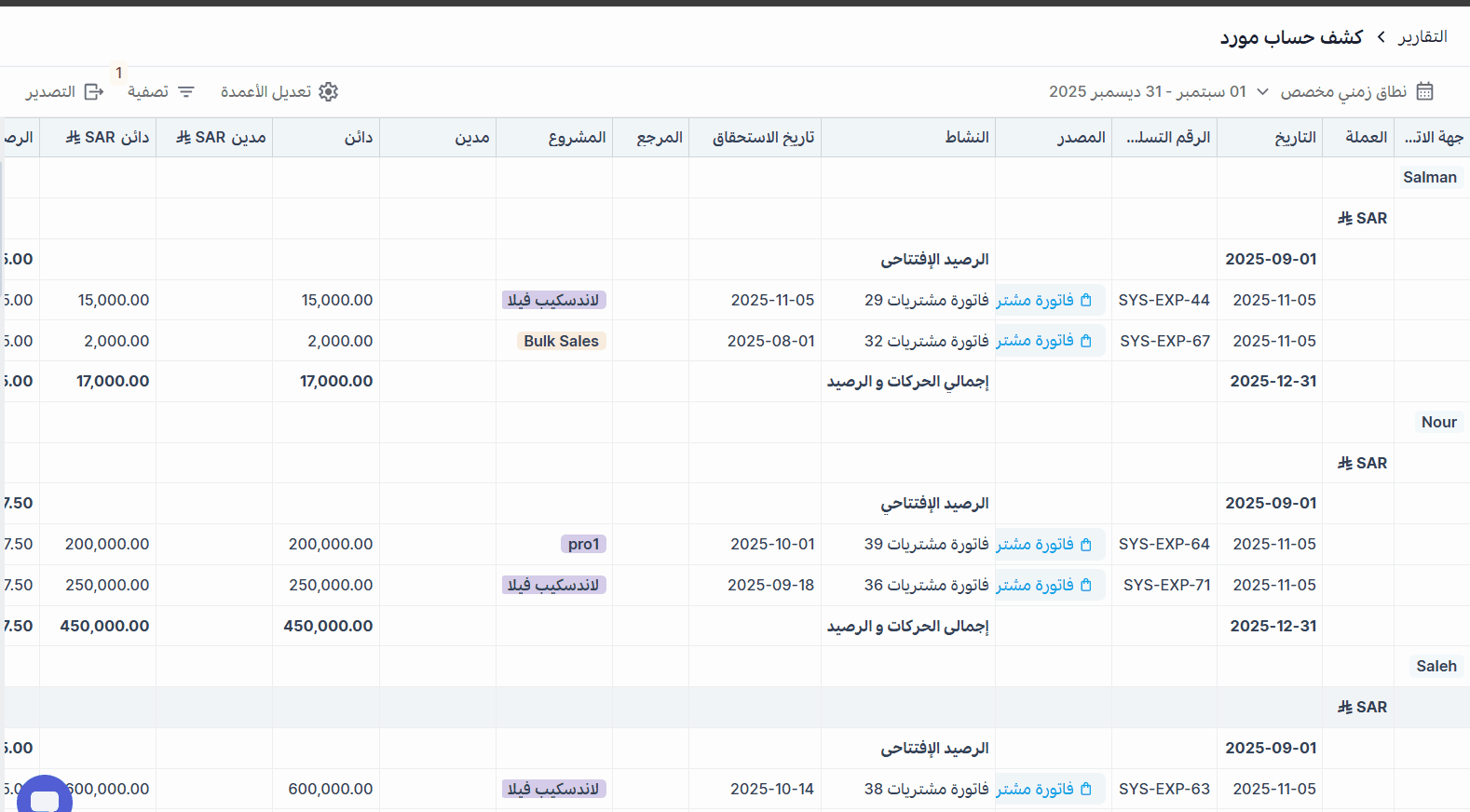
Task: Click the Bulk Sales project tag
Action: [561, 341]
